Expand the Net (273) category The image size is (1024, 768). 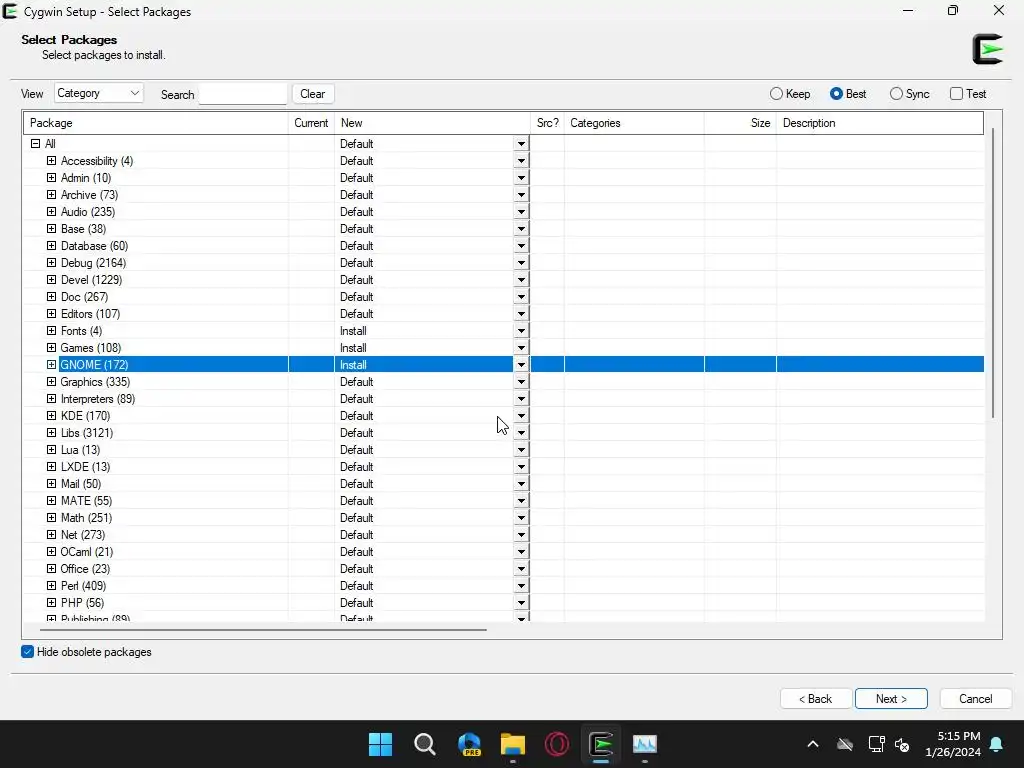(x=52, y=534)
